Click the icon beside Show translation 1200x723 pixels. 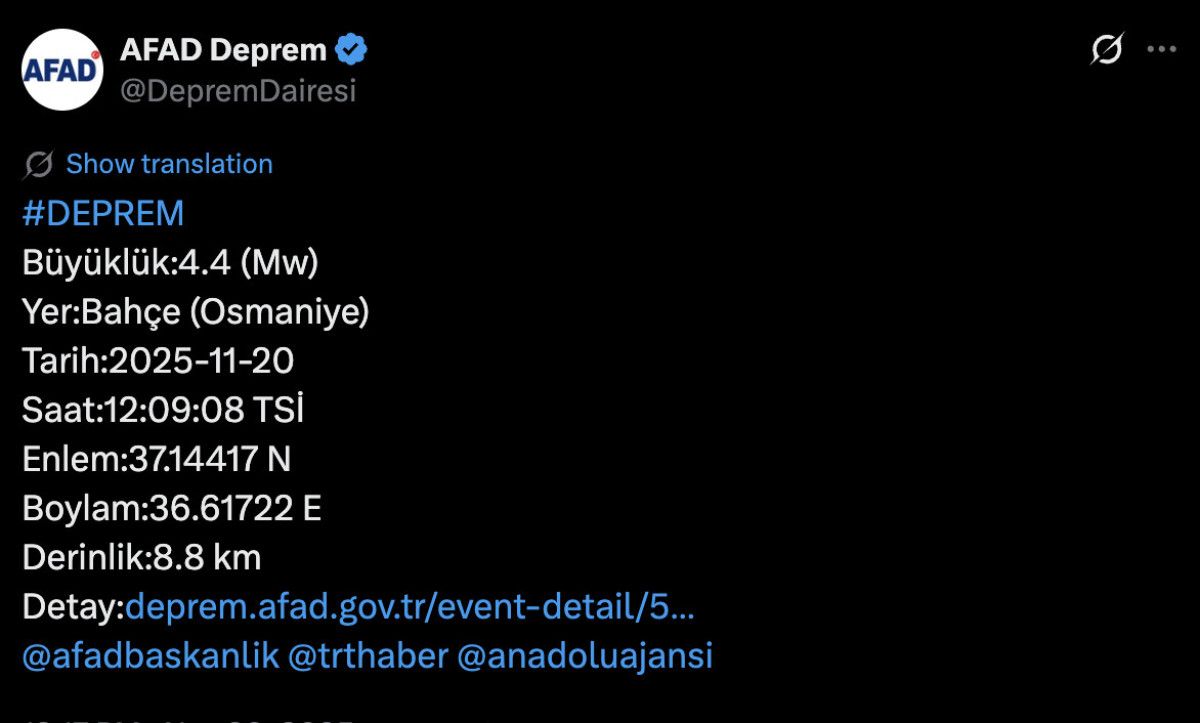pos(39,164)
